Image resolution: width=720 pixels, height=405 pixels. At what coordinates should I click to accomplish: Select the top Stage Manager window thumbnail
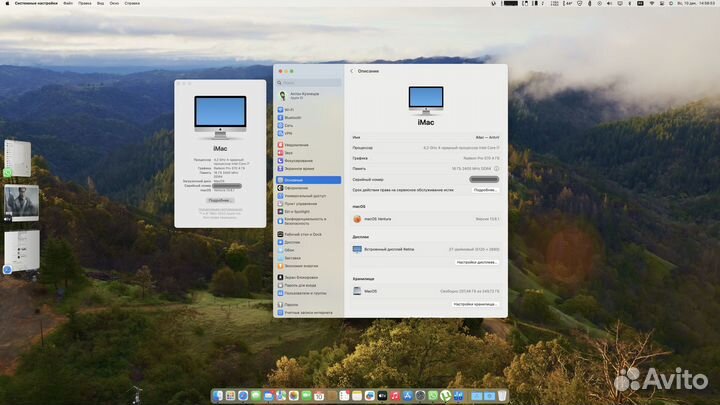coord(17,158)
